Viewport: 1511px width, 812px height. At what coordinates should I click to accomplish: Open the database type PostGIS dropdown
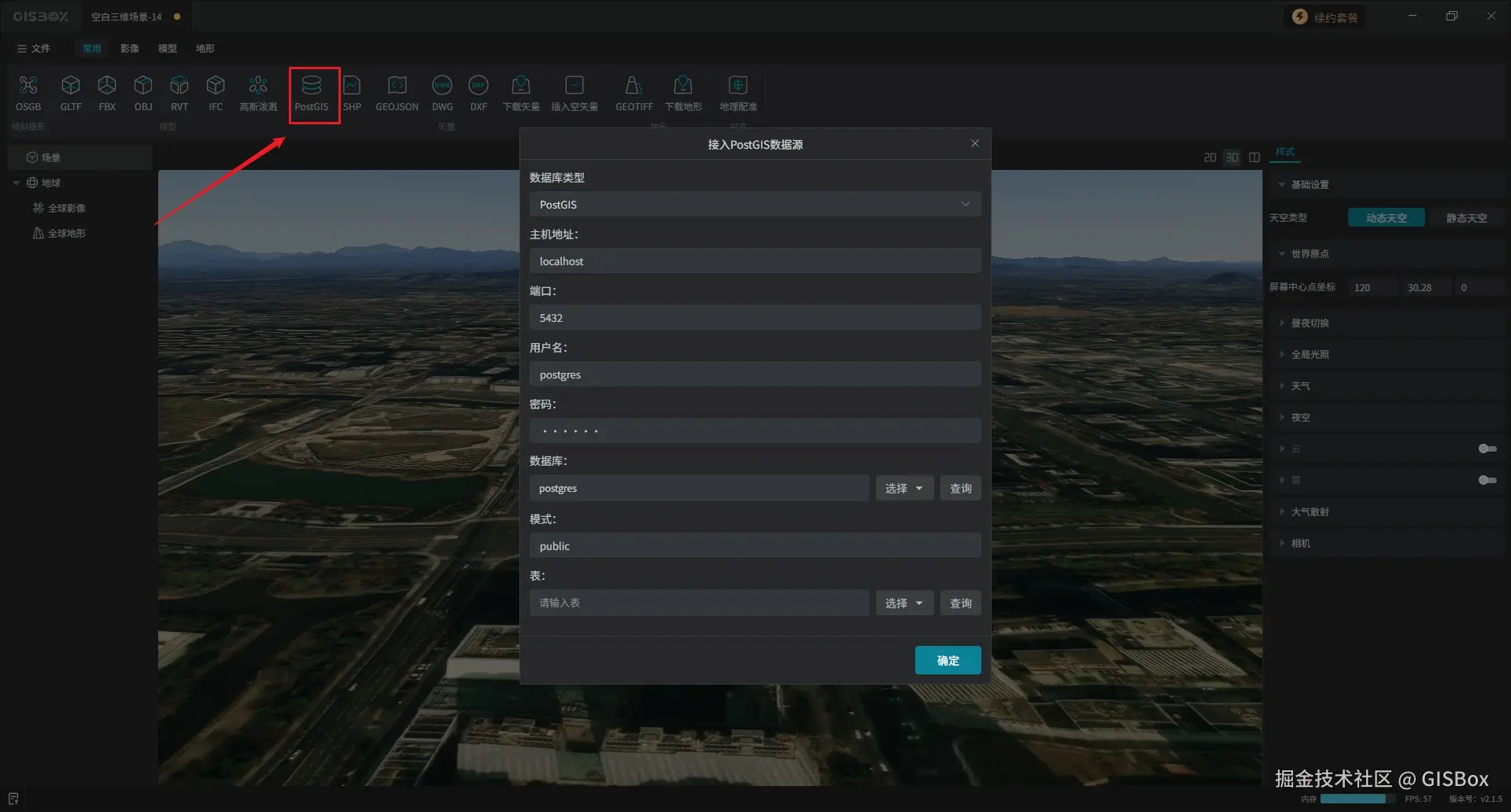pyautogui.click(x=755, y=205)
